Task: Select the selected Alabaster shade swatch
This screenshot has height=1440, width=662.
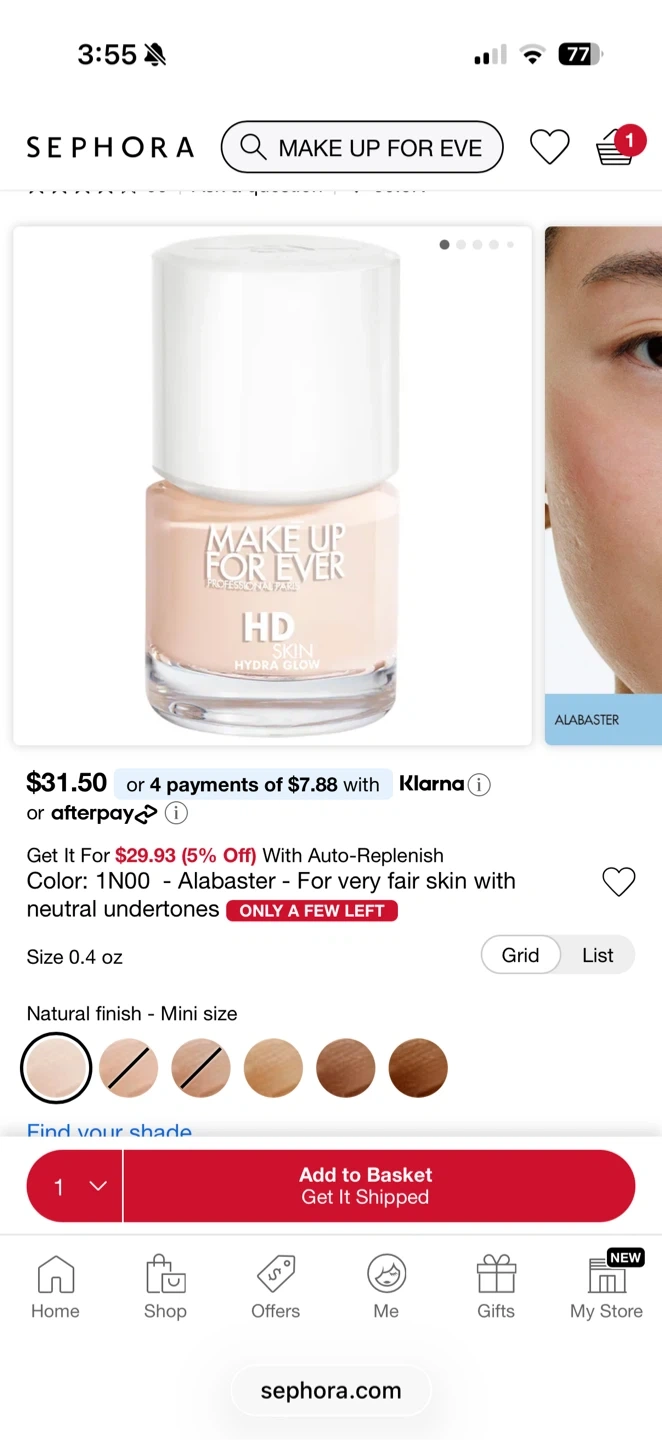Action: point(56,1068)
